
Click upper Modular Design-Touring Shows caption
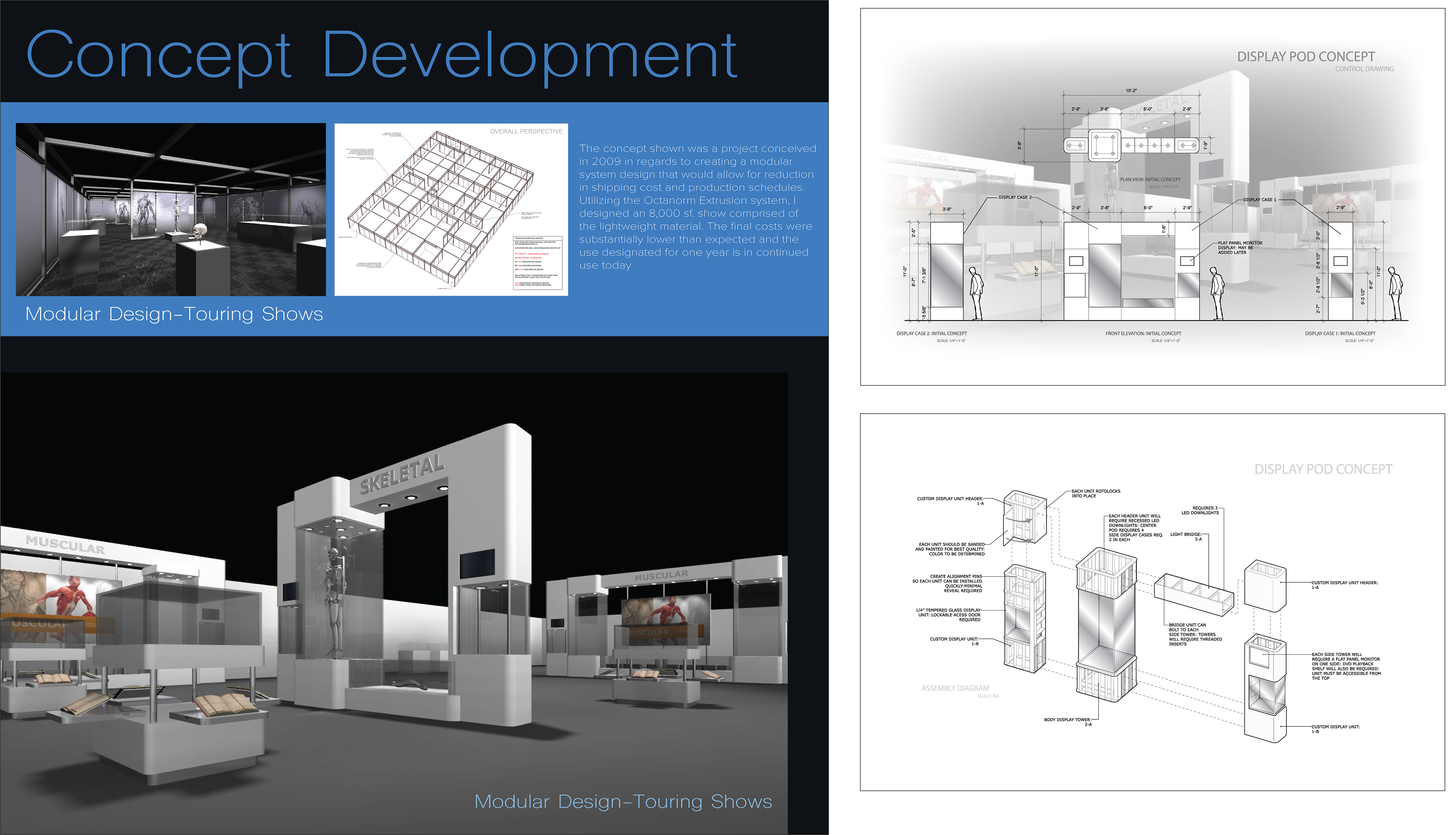(x=174, y=314)
